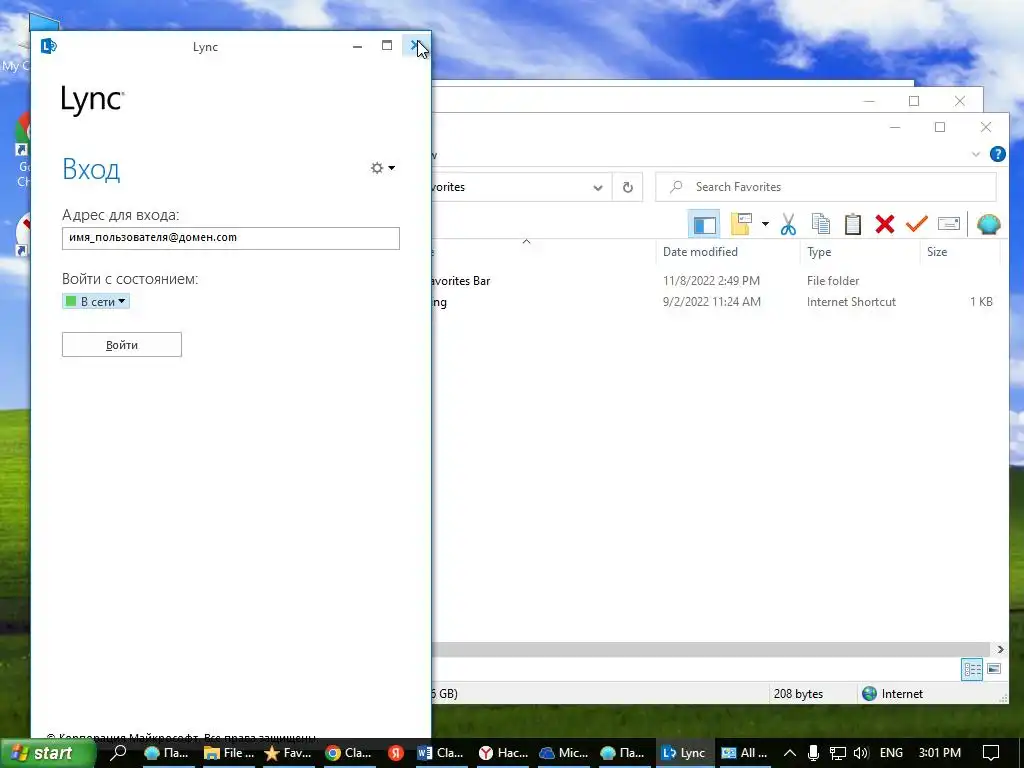Image resolution: width=1024 pixels, height=768 pixels.
Task: Click the Classic Shell seashell icon
Action: pos(988,224)
